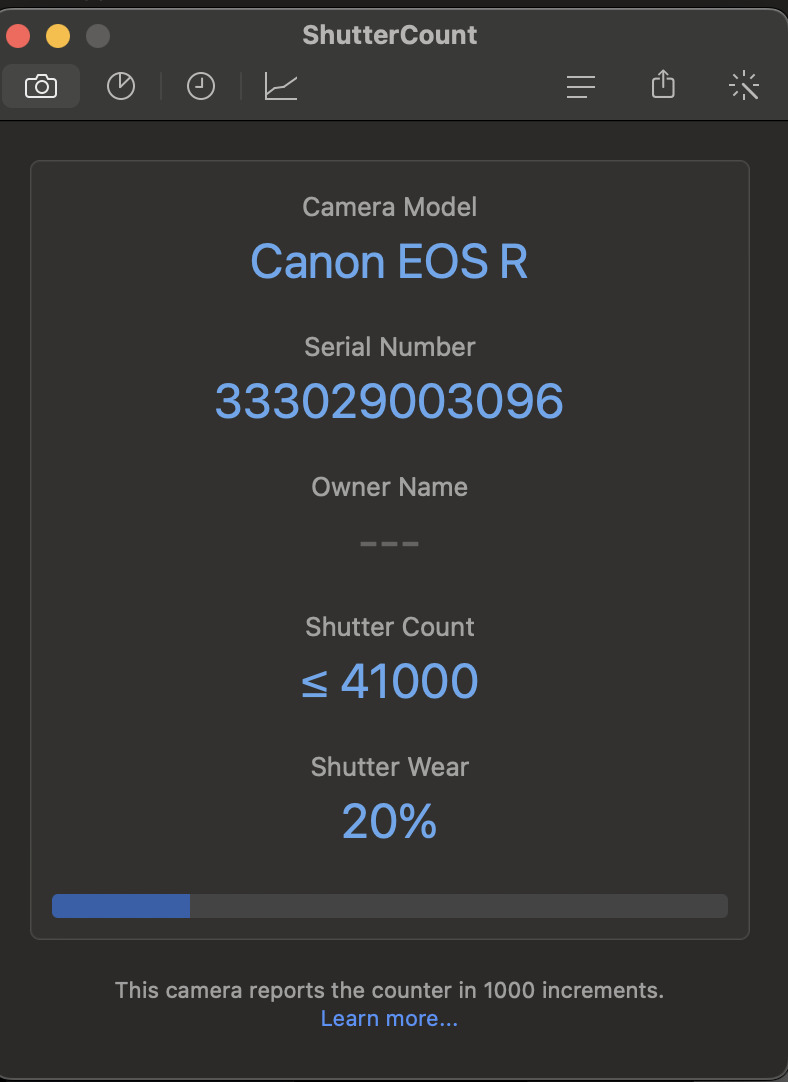Click the Learn more... link

pyautogui.click(x=389, y=1019)
